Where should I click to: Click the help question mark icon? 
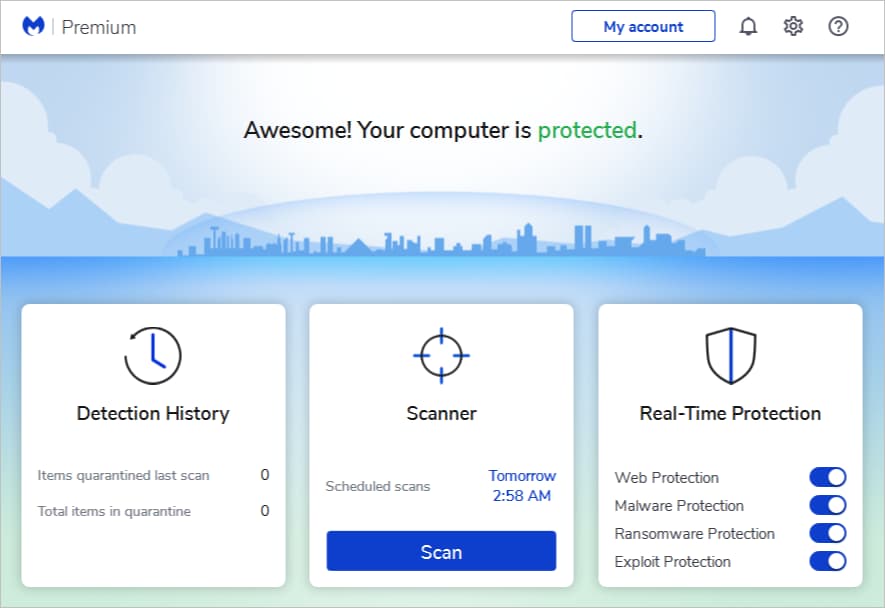pos(838,27)
